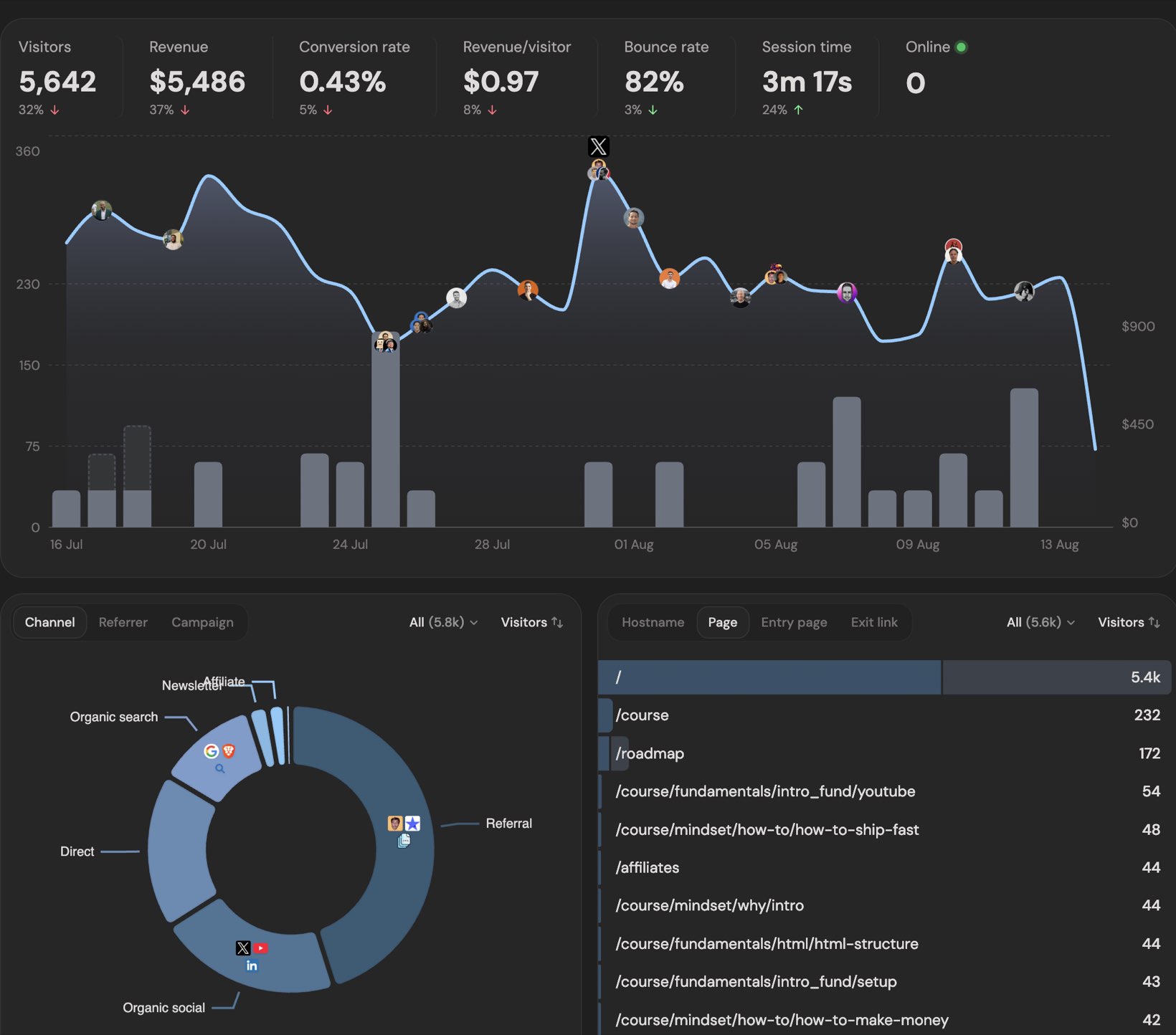Click the avatar marker near 17 Jul
This screenshot has height=1035, width=1176.
(x=102, y=211)
